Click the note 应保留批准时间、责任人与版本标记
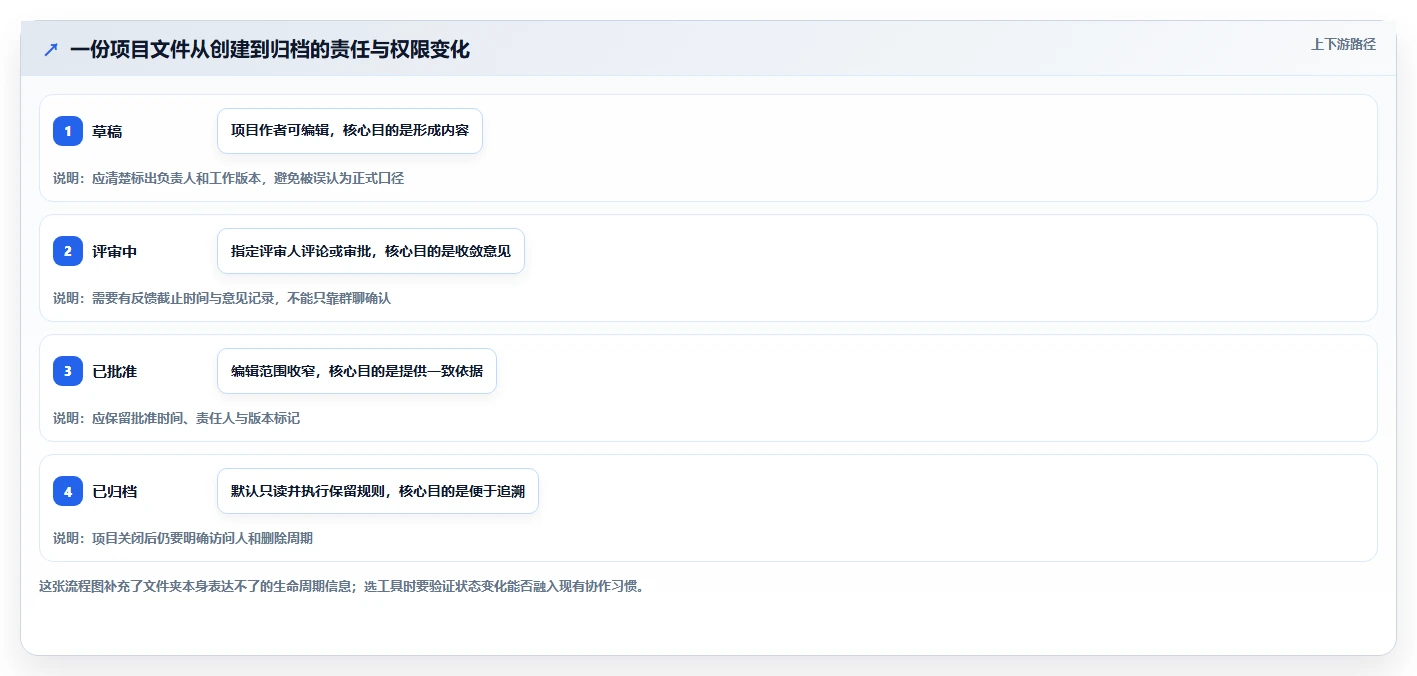1417x676 pixels. coord(176,418)
